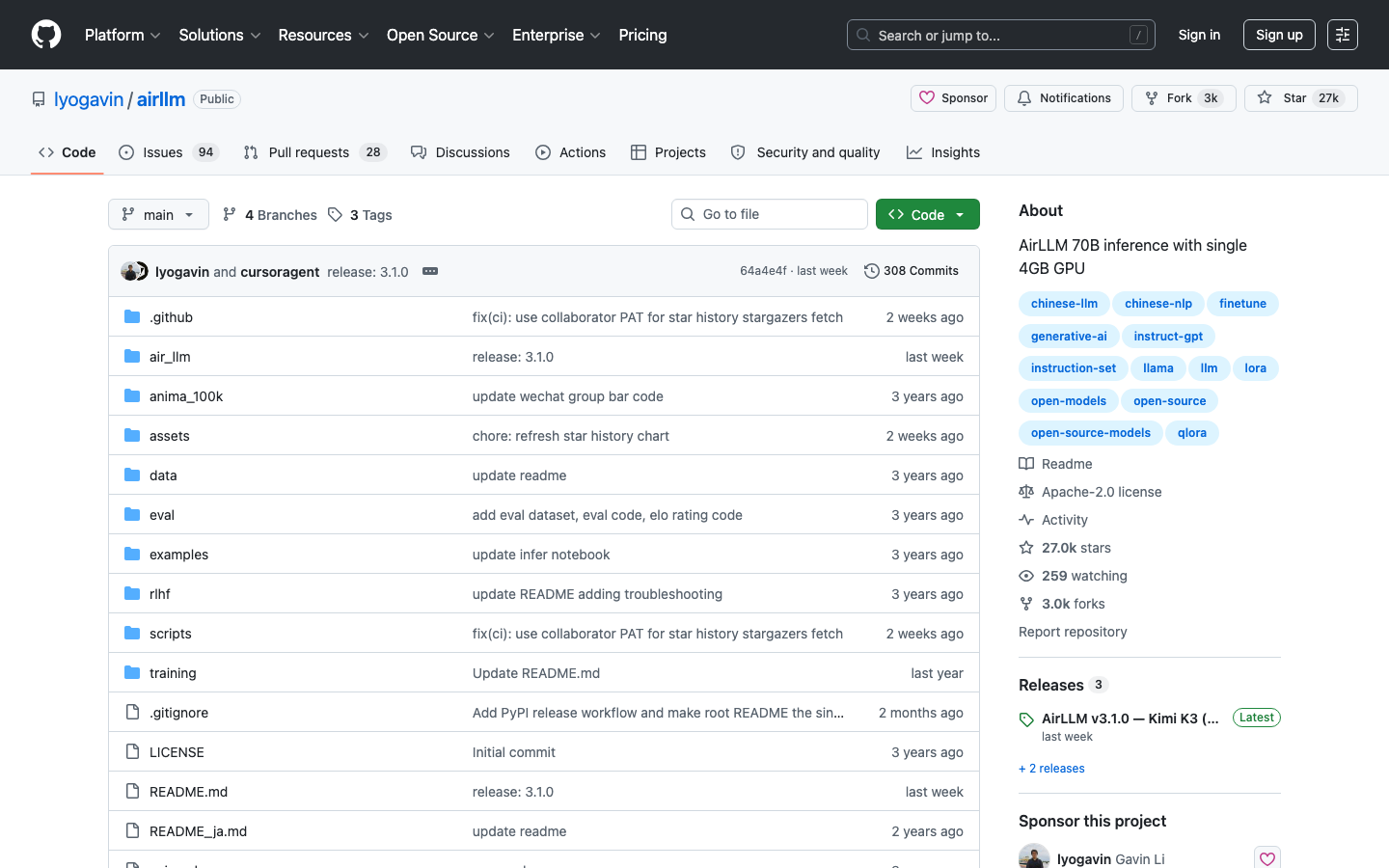Expand the Solutions menu
This screenshot has height=868, width=1389.
pyautogui.click(x=220, y=35)
